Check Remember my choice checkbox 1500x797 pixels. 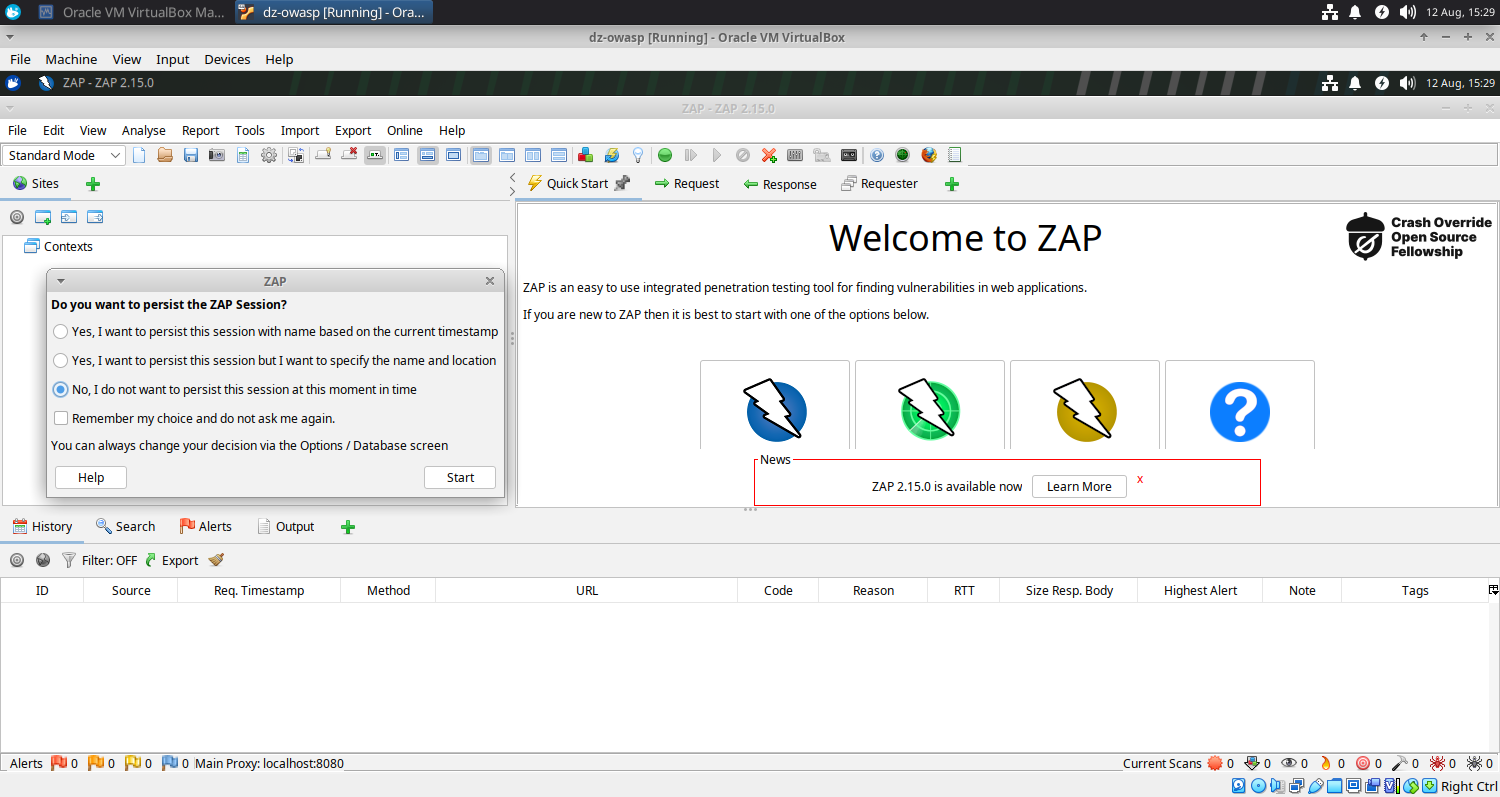tap(61, 419)
